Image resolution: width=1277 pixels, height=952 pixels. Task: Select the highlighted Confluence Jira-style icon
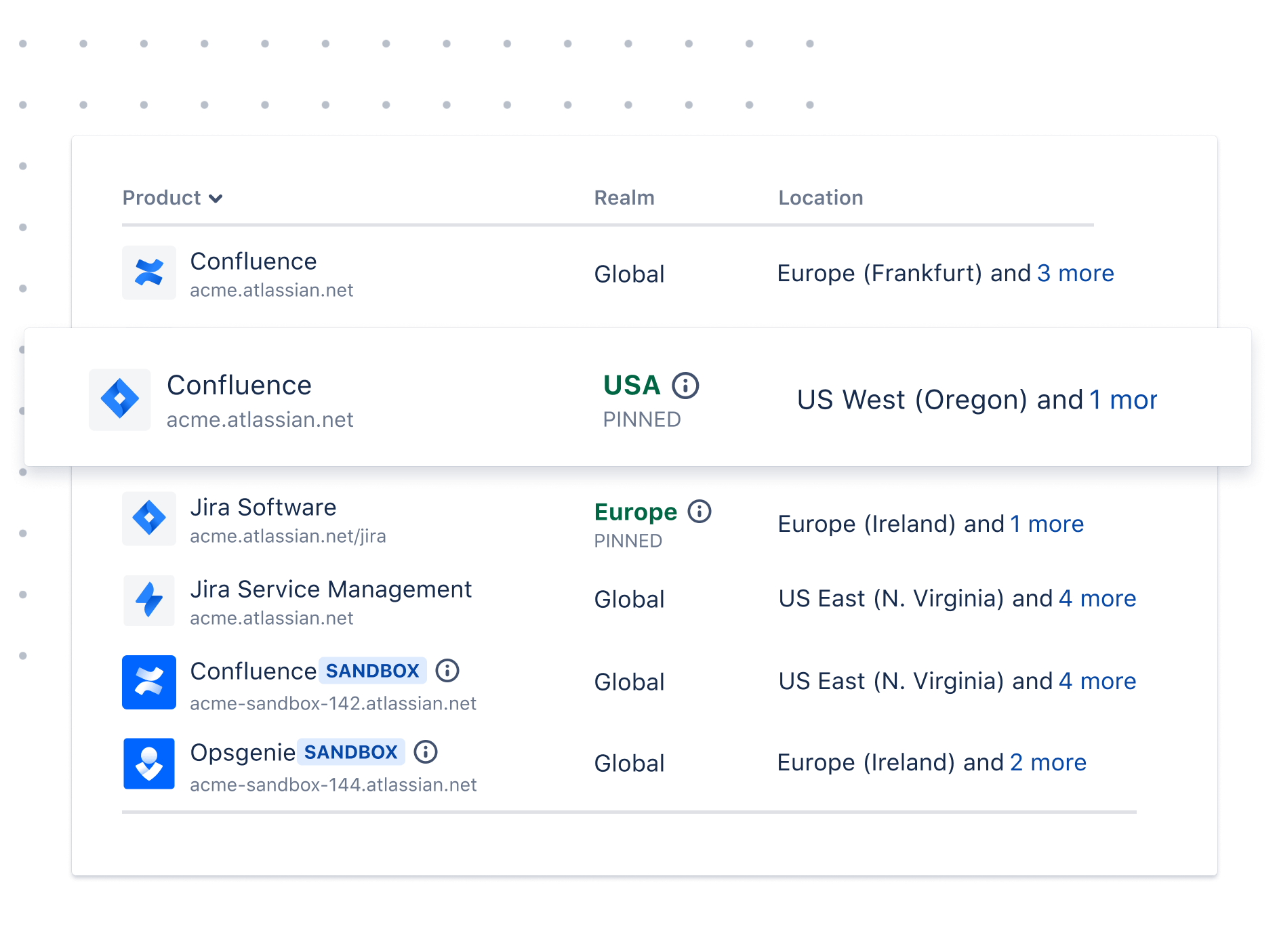click(119, 399)
